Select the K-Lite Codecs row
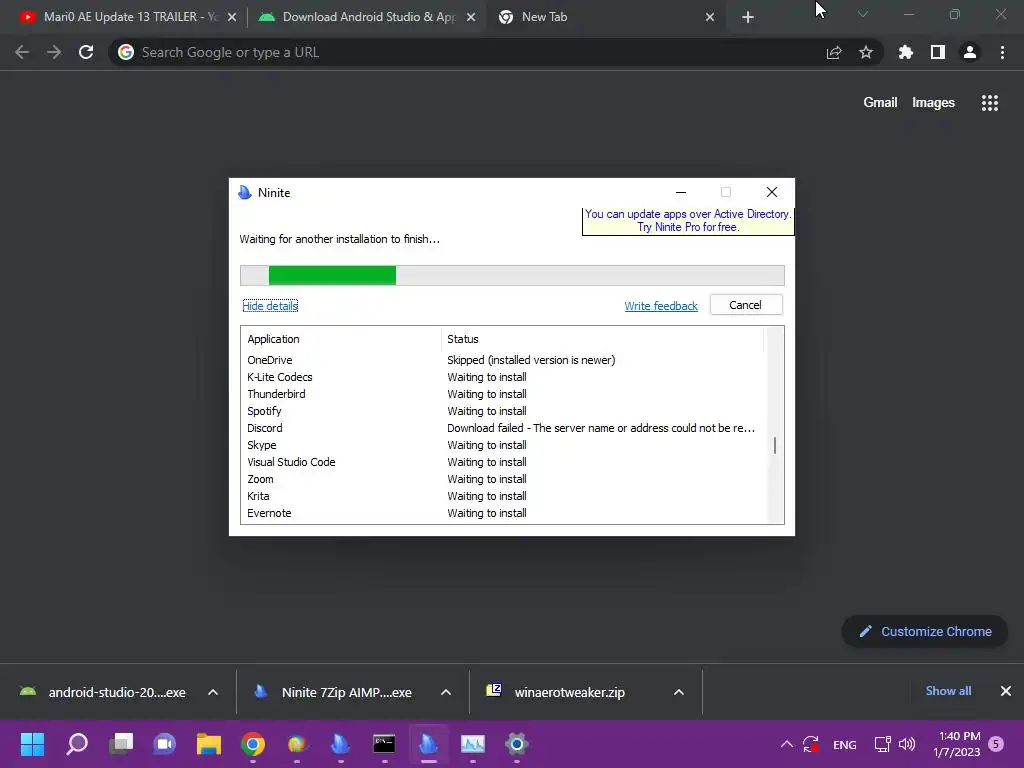Viewport: 1024px width, 768px height. coord(503,377)
